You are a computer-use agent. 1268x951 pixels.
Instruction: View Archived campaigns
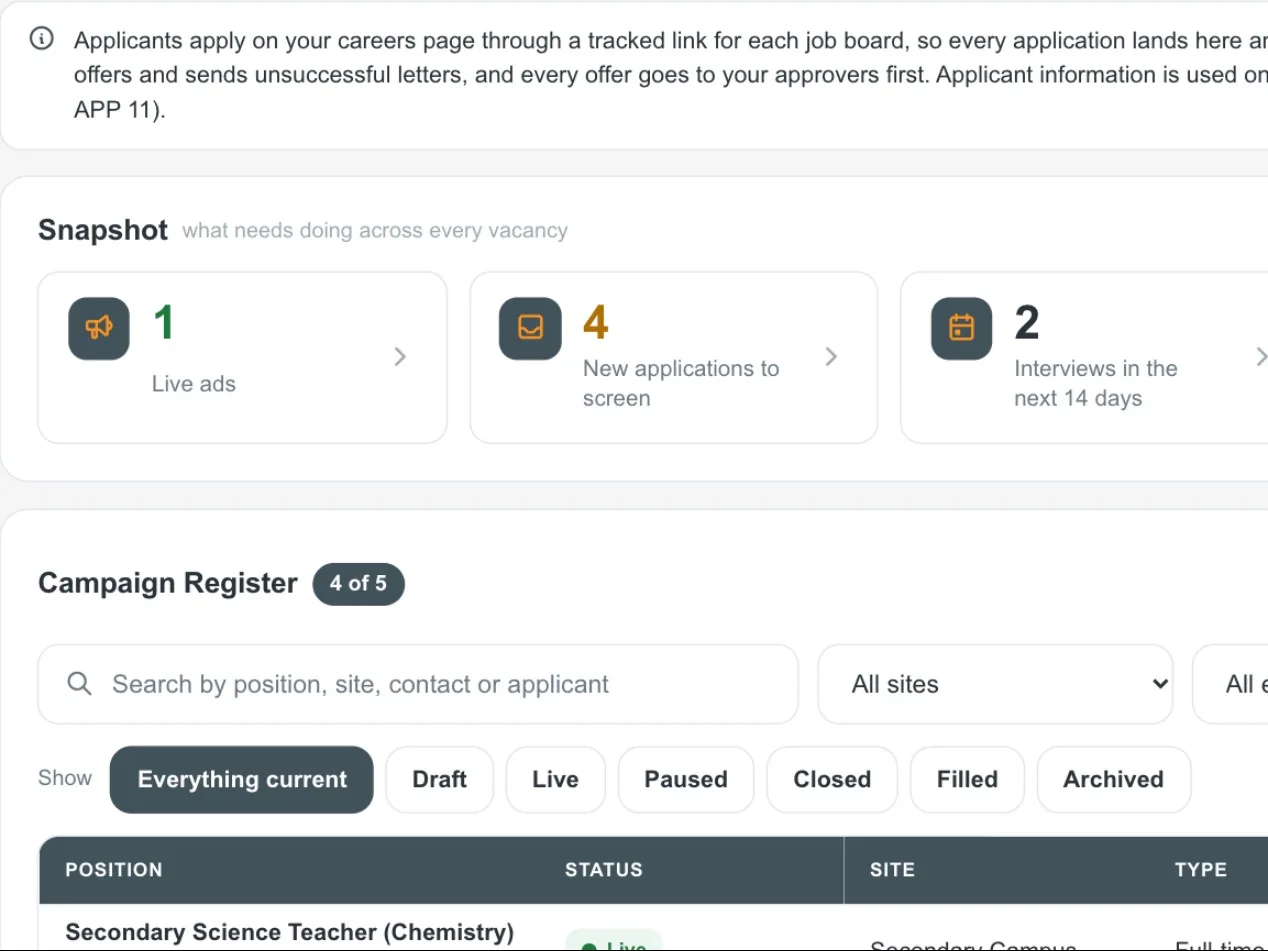click(1114, 779)
